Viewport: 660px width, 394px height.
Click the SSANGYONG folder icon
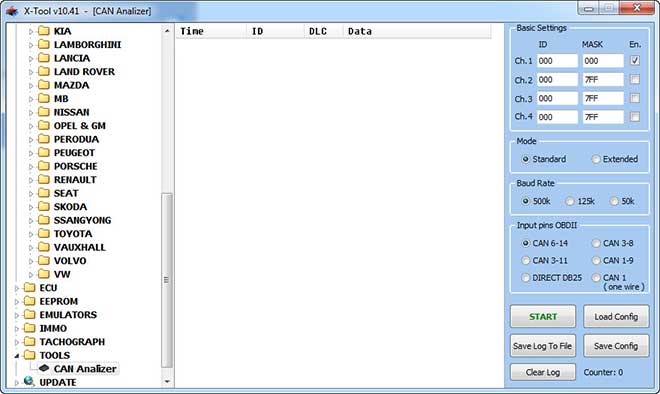[x=44, y=220]
